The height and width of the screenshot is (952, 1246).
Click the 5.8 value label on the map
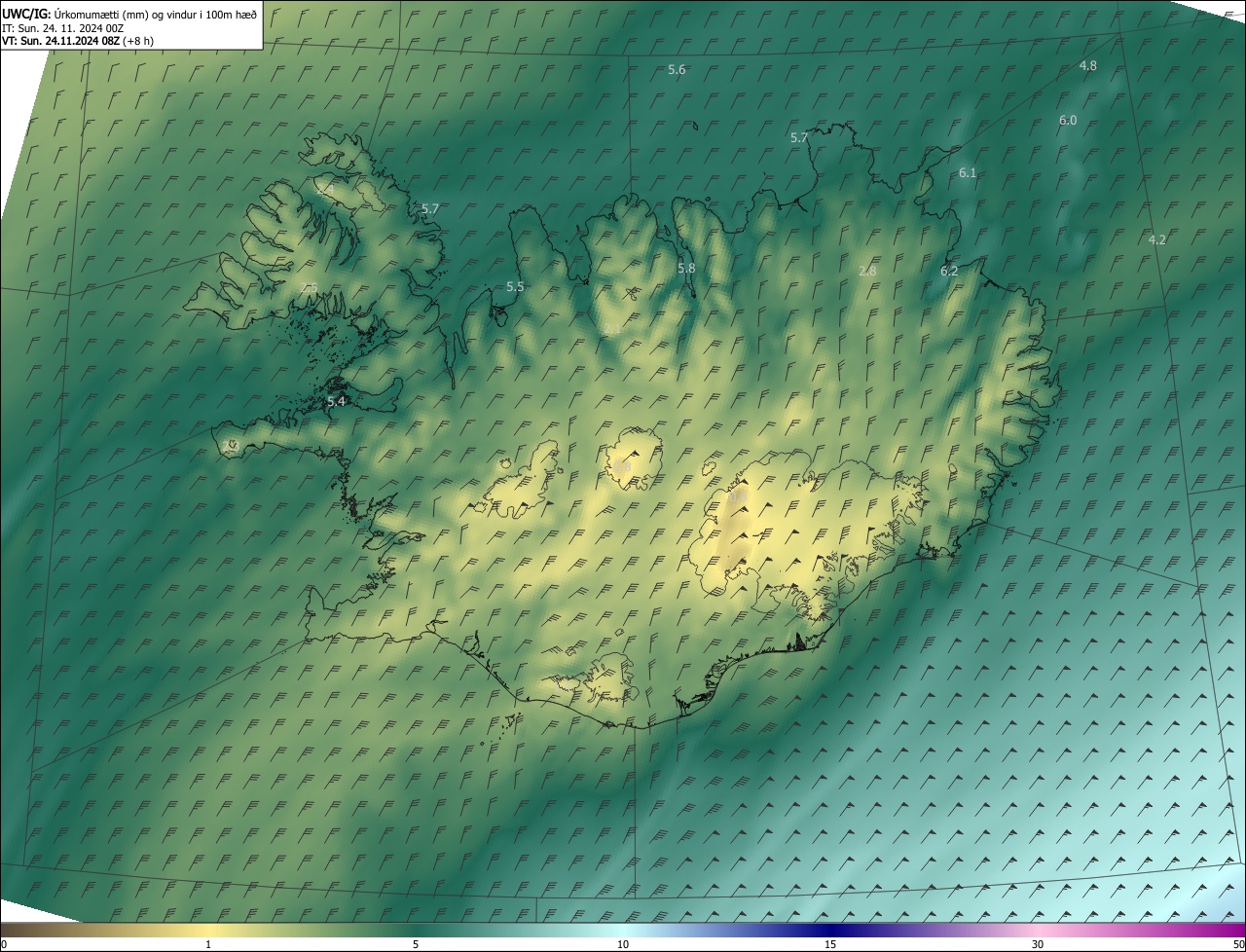686,269
